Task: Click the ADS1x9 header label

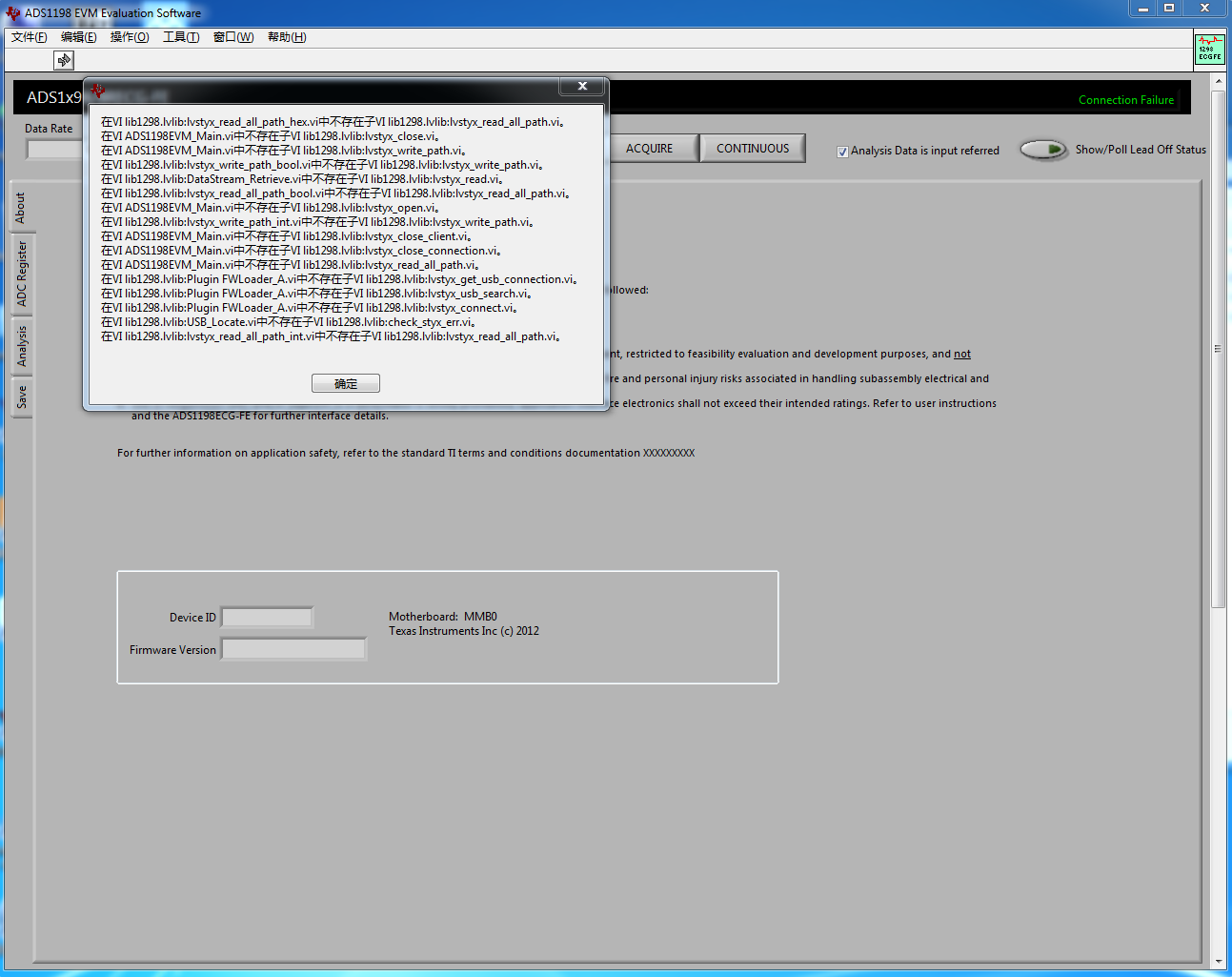Action: pyautogui.click(x=54, y=97)
